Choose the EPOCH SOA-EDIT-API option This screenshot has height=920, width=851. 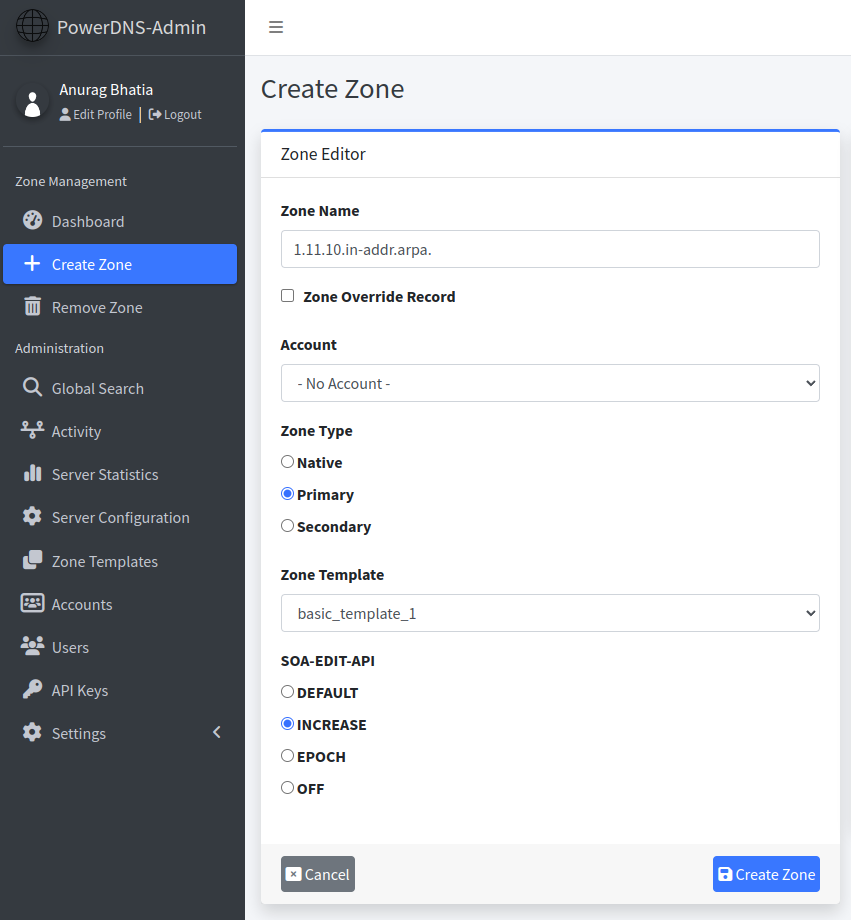pos(287,756)
